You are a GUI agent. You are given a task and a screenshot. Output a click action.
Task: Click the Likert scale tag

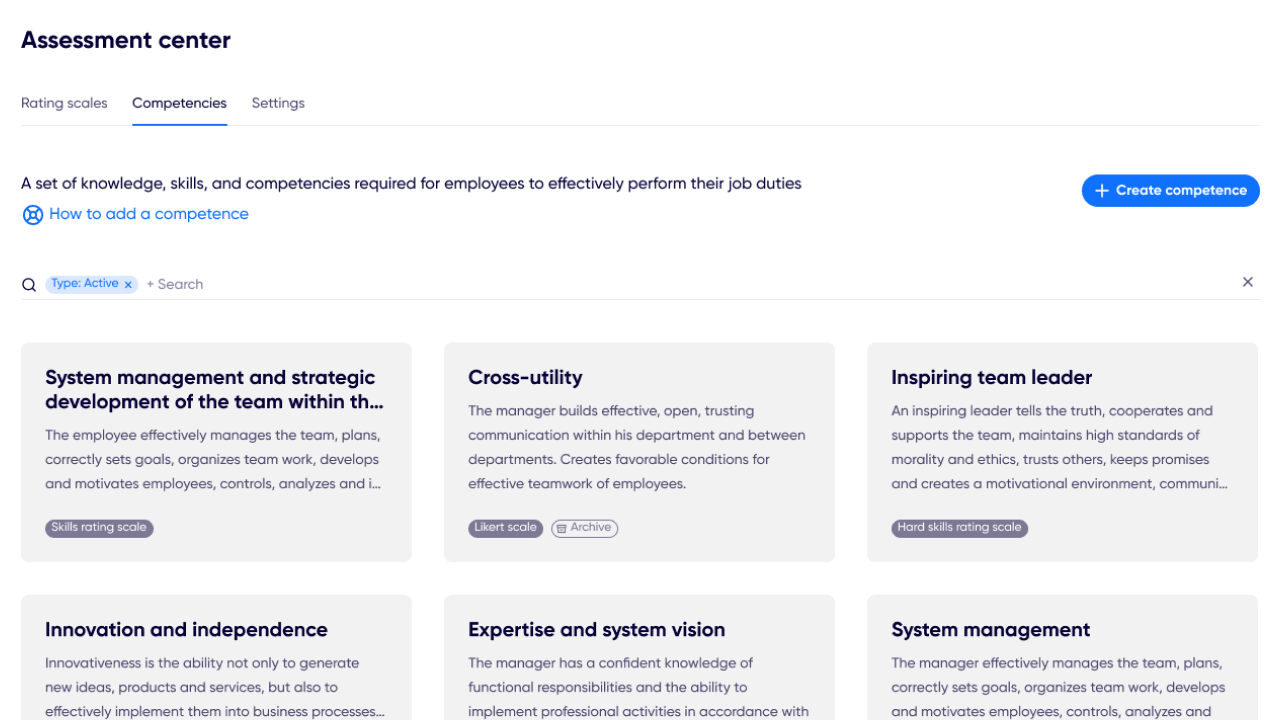click(505, 528)
